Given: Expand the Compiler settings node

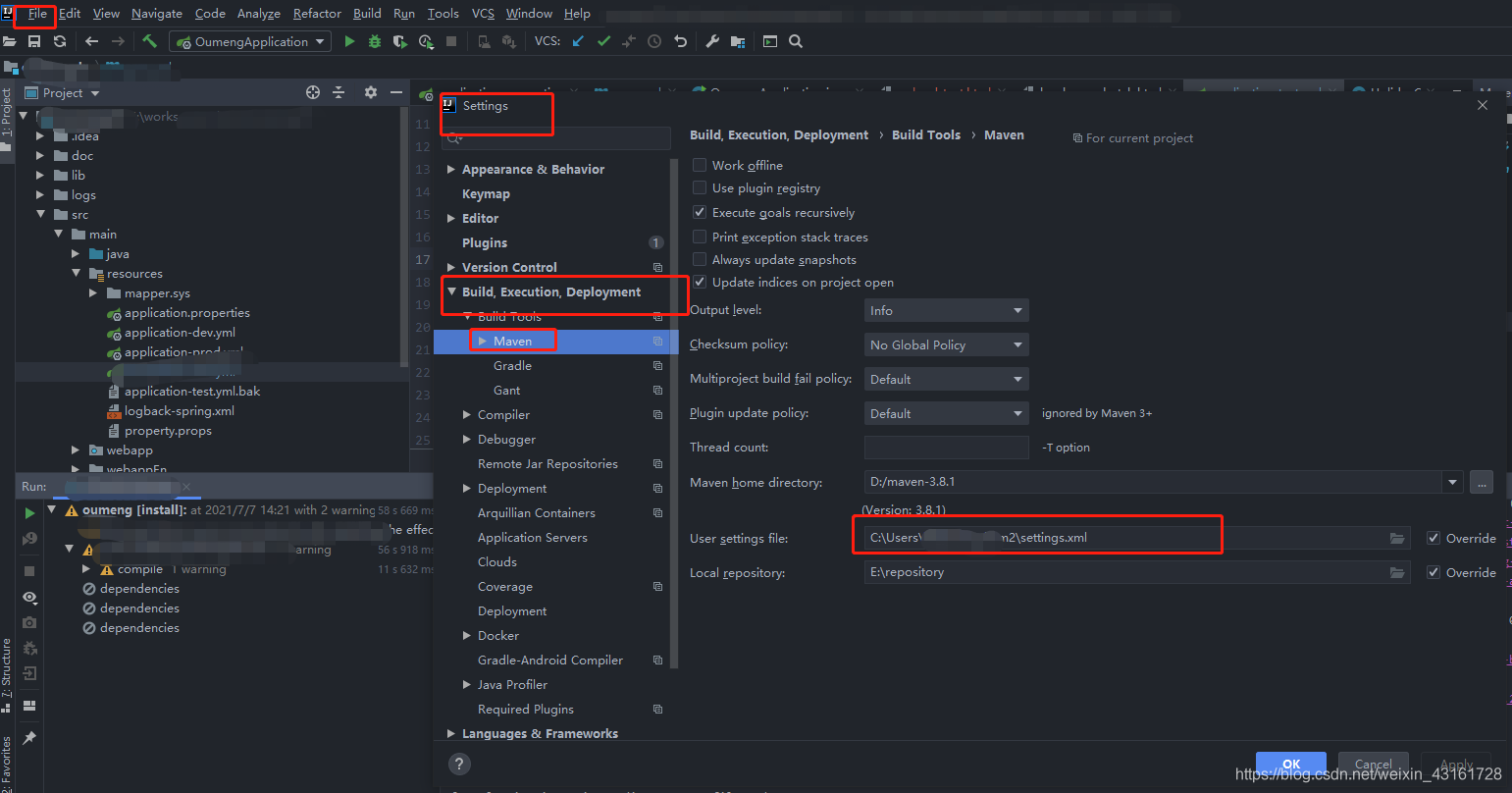Looking at the screenshot, I should coord(467,415).
